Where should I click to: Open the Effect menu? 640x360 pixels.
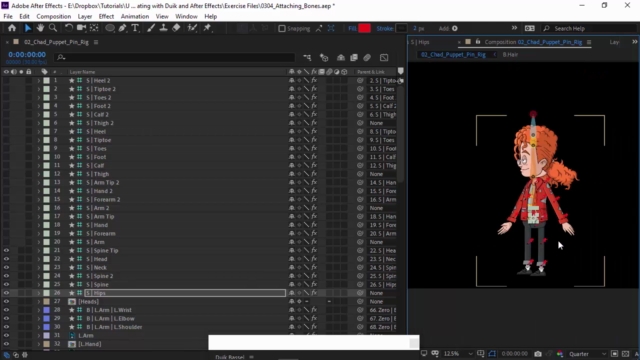tap(106, 16)
